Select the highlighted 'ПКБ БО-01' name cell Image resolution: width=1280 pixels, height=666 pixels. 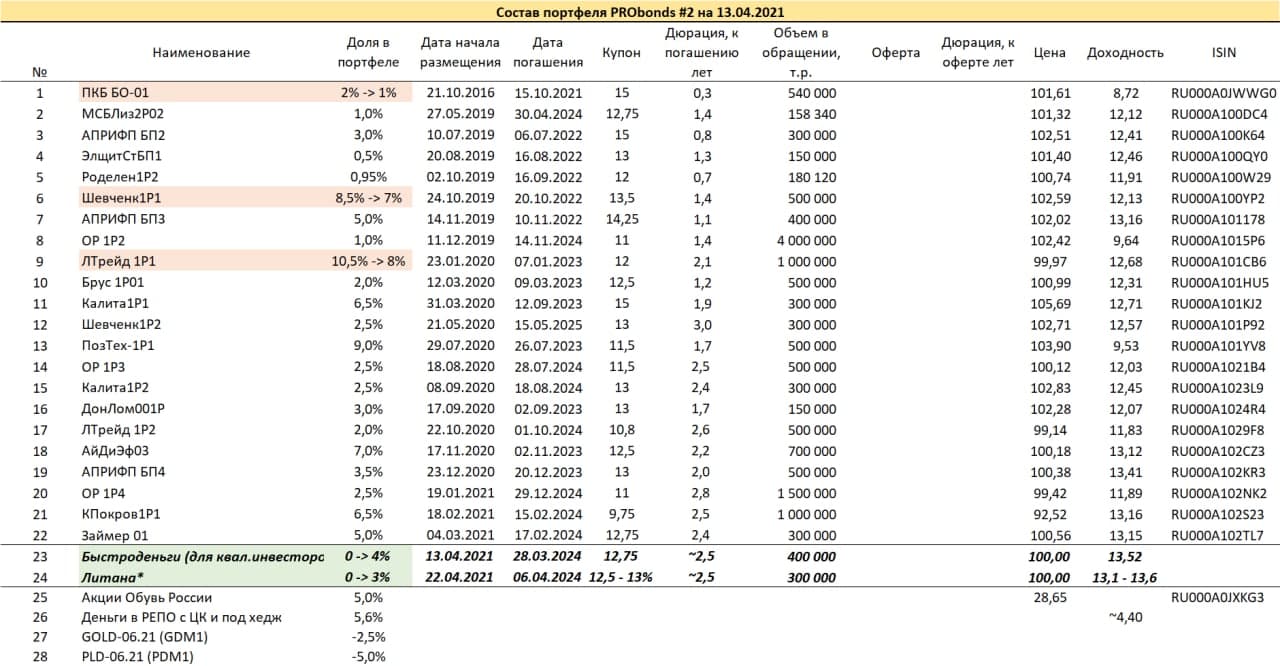(200, 93)
